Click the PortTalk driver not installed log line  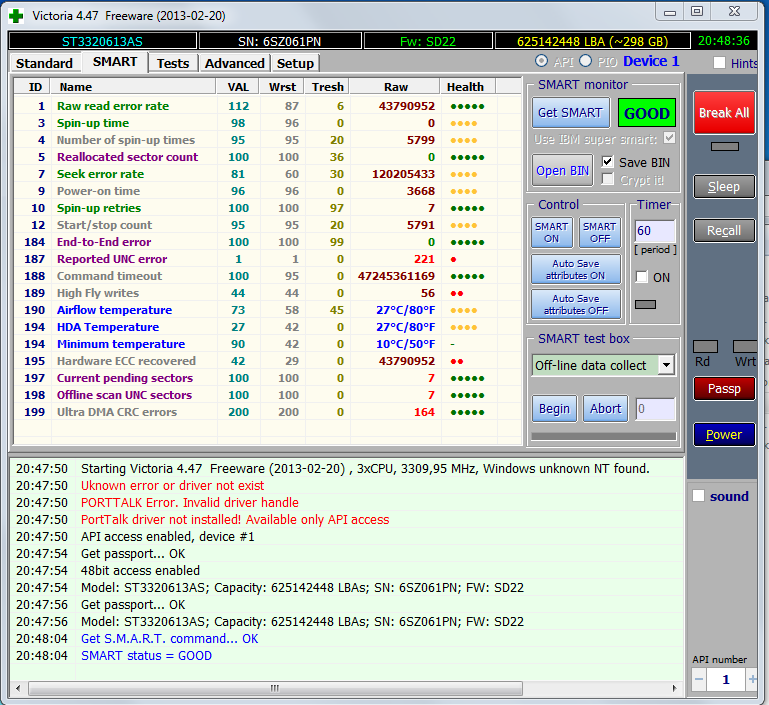(x=235, y=520)
